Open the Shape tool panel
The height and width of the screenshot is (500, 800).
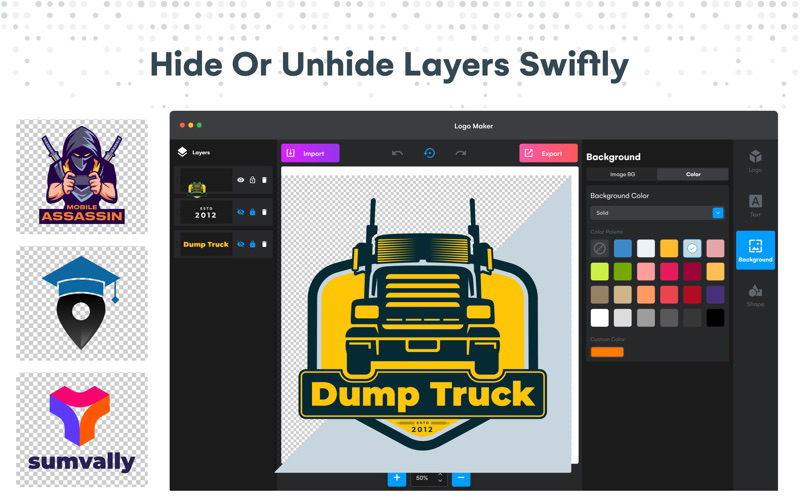tap(755, 295)
